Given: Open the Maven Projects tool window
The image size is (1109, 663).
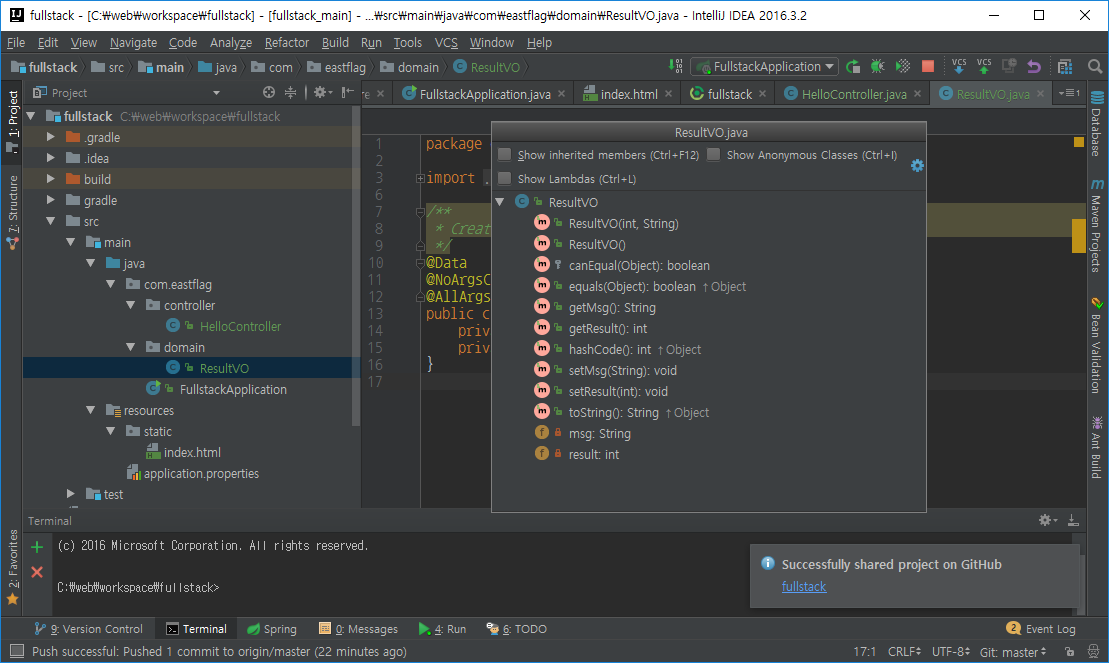Looking at the screenshot, I should coord(1097,225).
